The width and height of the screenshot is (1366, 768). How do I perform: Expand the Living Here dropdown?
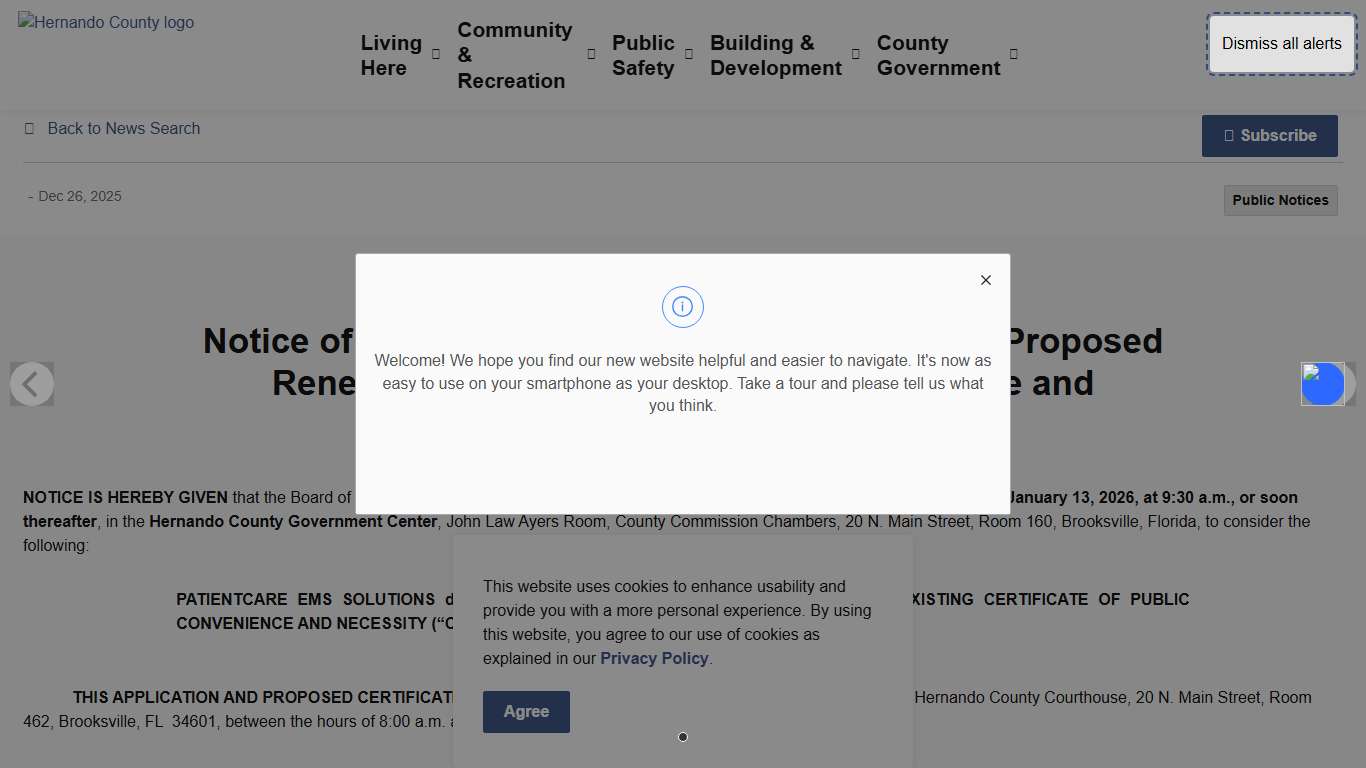434,56
